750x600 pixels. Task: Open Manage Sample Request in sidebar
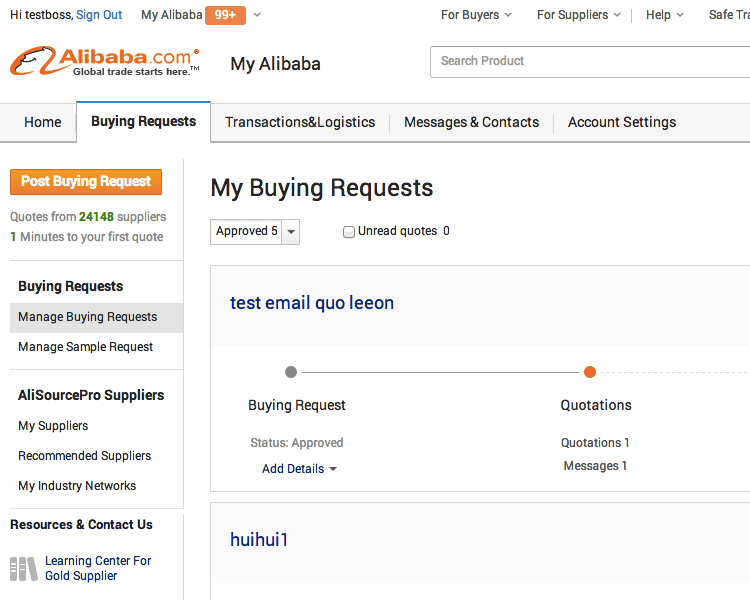tap(86, 347)
